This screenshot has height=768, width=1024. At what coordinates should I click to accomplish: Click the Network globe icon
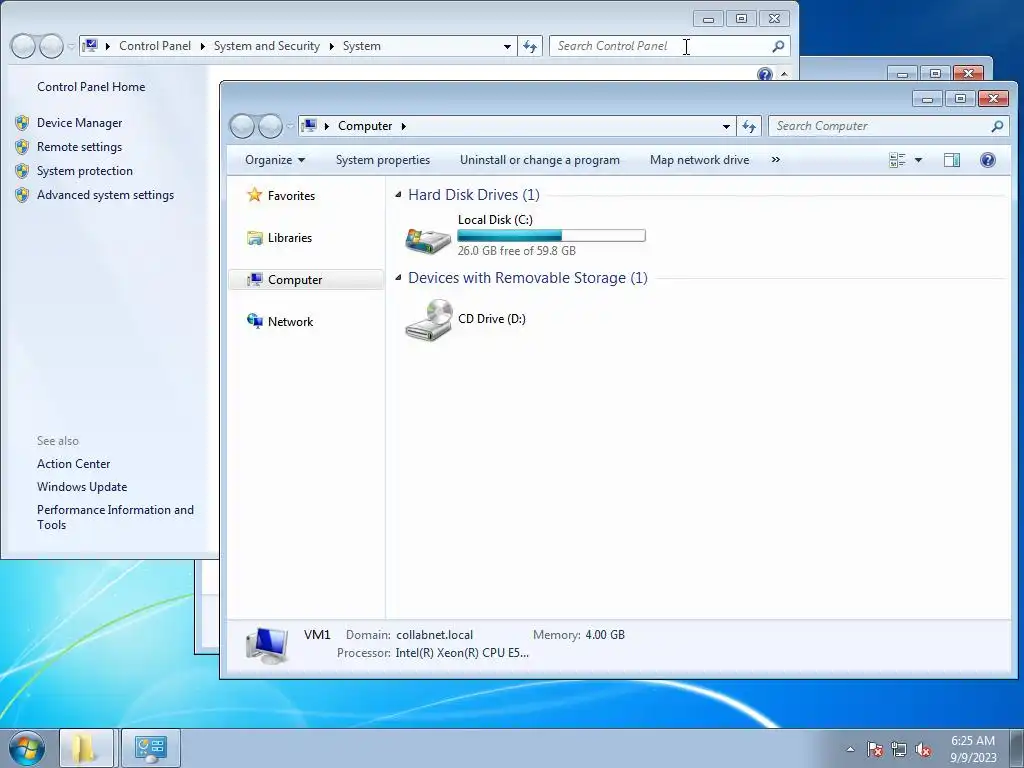[255, 321]
